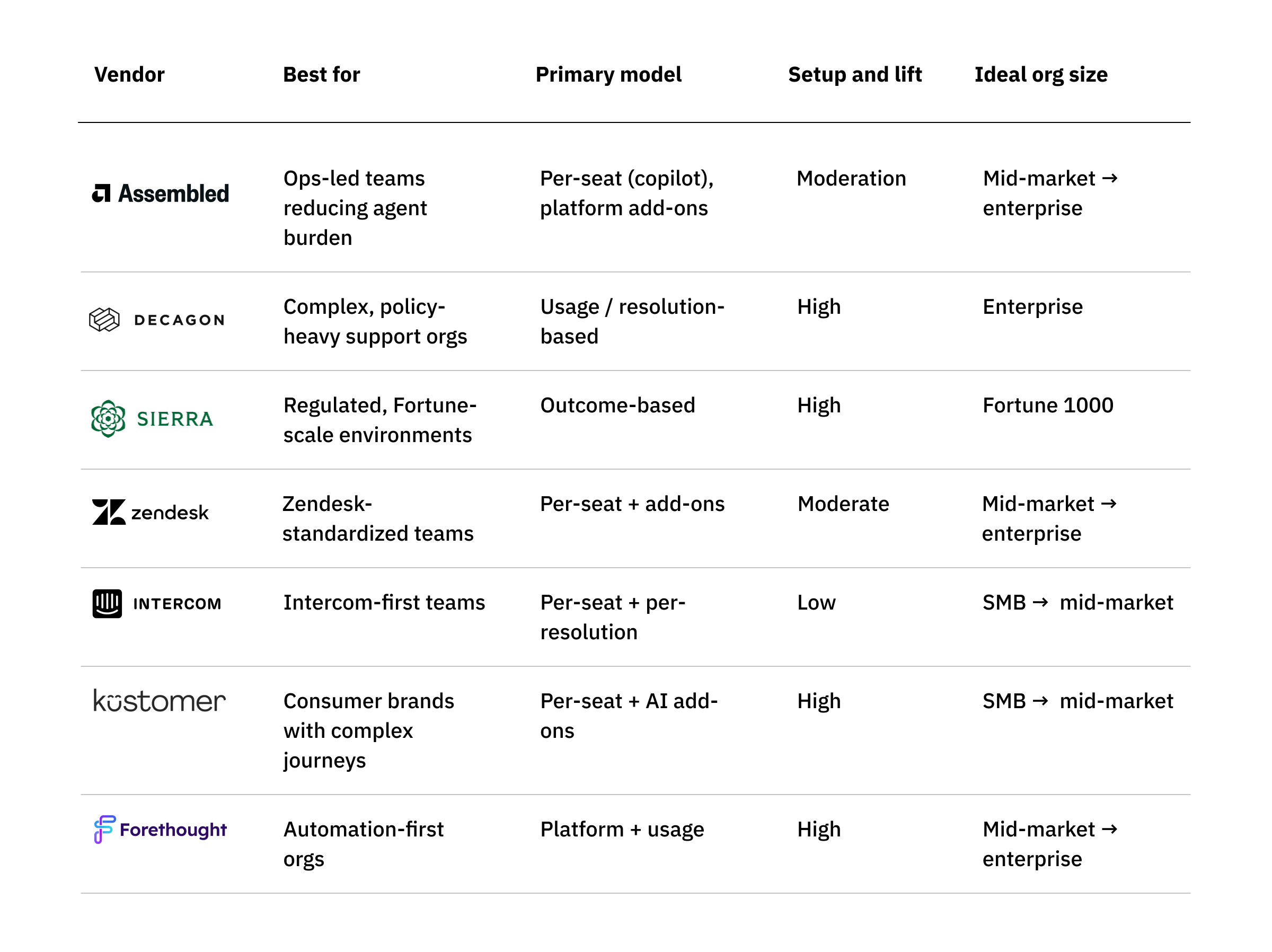Image resolution: width=1272 pixels, height=952 pixels.
Task: Click the Moderation cell for Assembled
Action: pos(851,178)
